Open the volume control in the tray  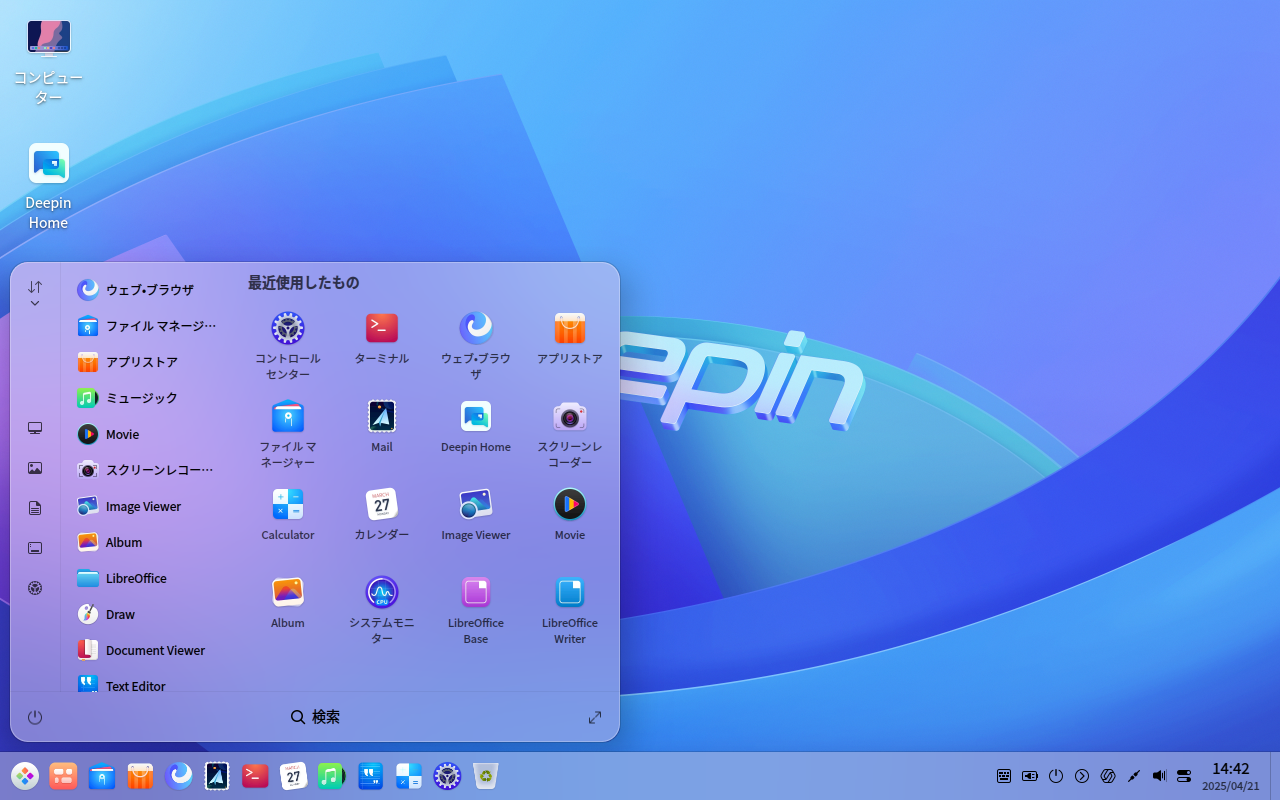pyautogui.click(x=1159, y=776)
